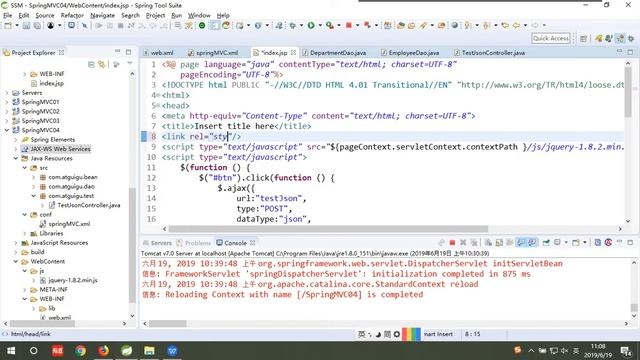
Task: Expand the META-INF folder
Action: pos(25,289)
